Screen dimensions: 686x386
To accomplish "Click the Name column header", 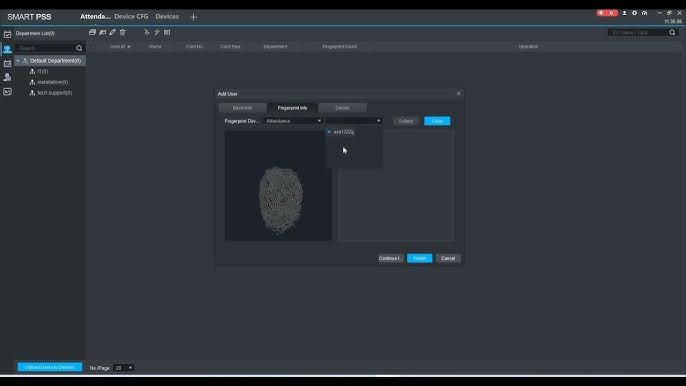I will [155, 46].
